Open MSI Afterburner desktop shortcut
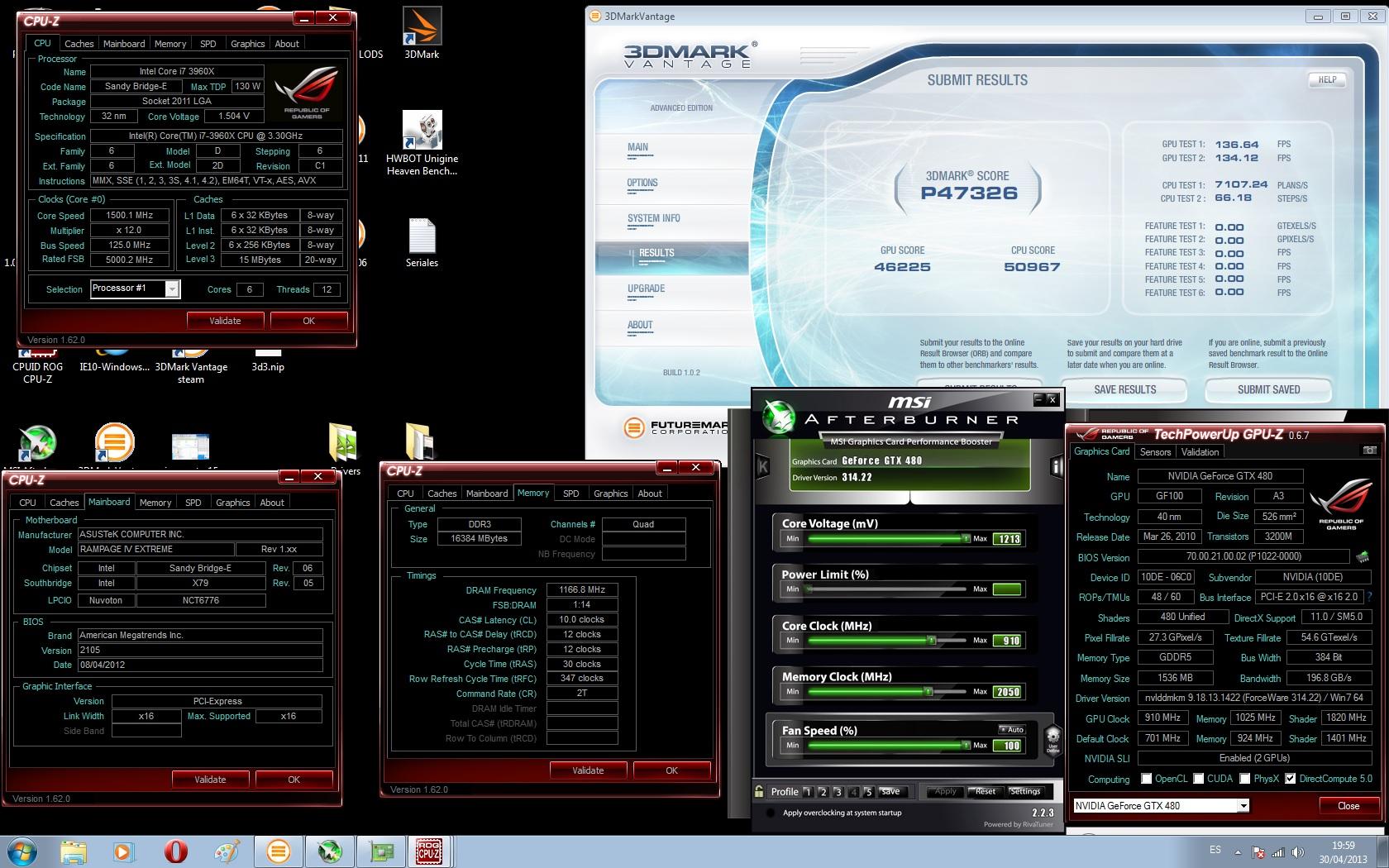1389x868 pixels. (x=37, y=444)
